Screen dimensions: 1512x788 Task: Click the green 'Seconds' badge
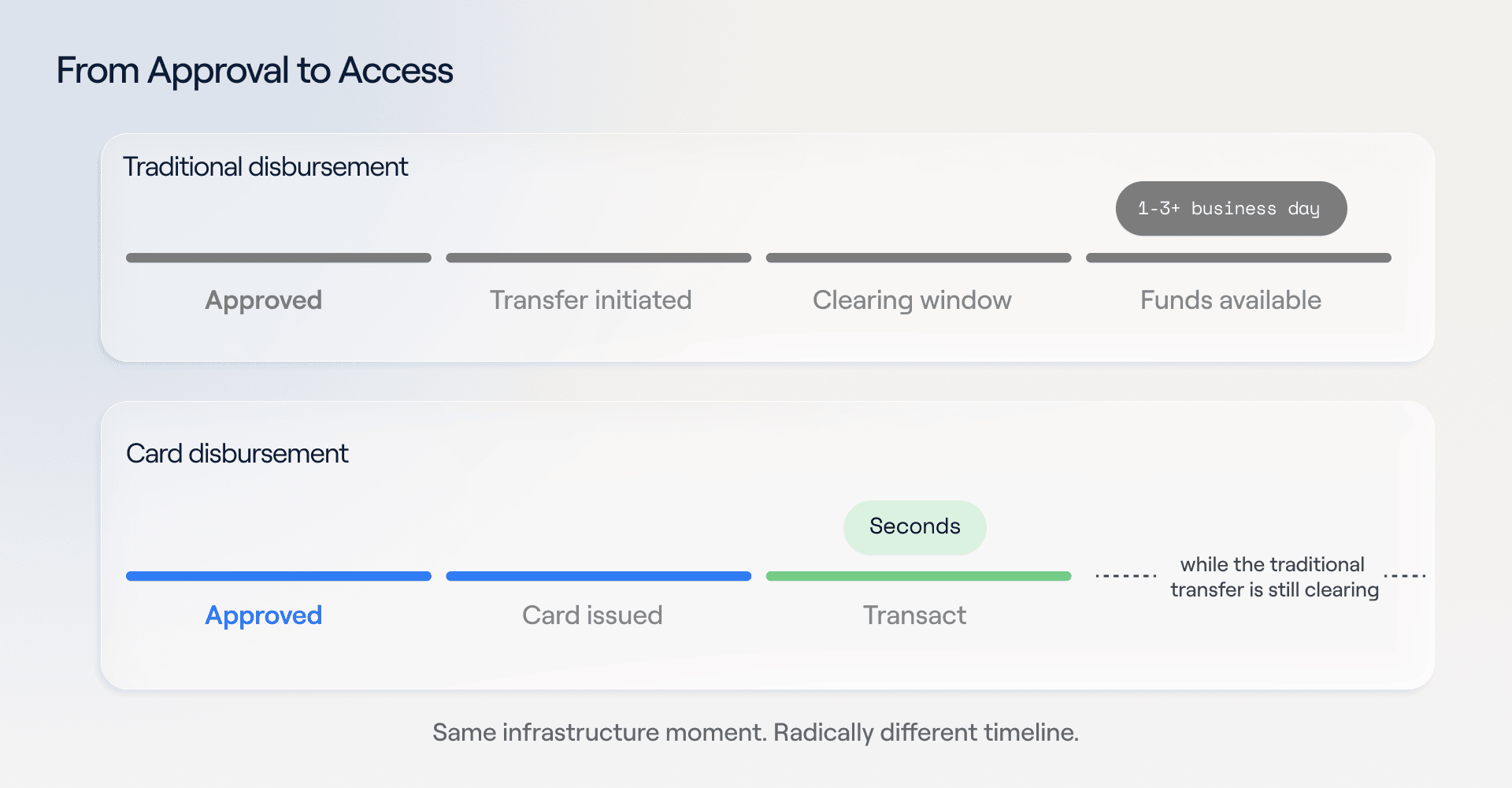(x=915, y=527)
